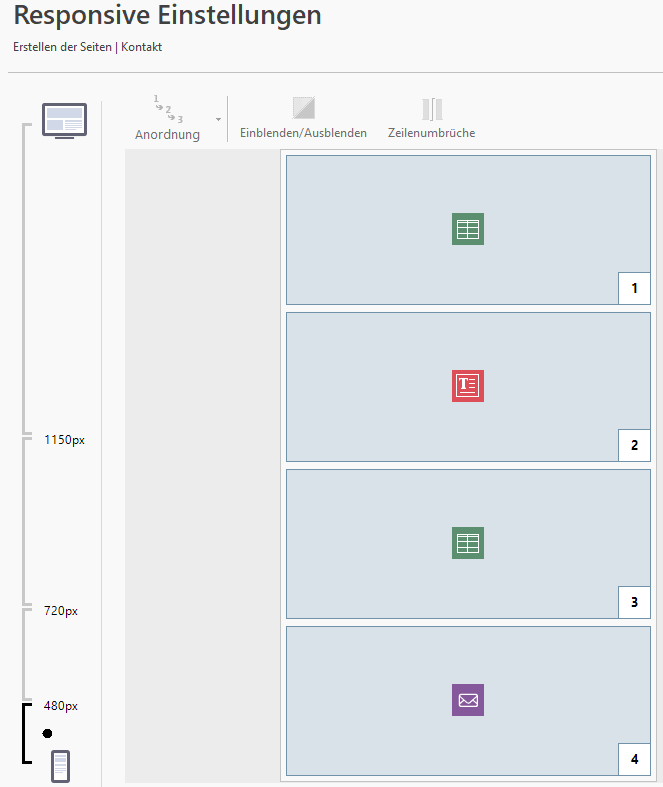Click the table icon in block 1
This screenshot has height=787, width=663.
pyautogui.click(x=468, y=230)
